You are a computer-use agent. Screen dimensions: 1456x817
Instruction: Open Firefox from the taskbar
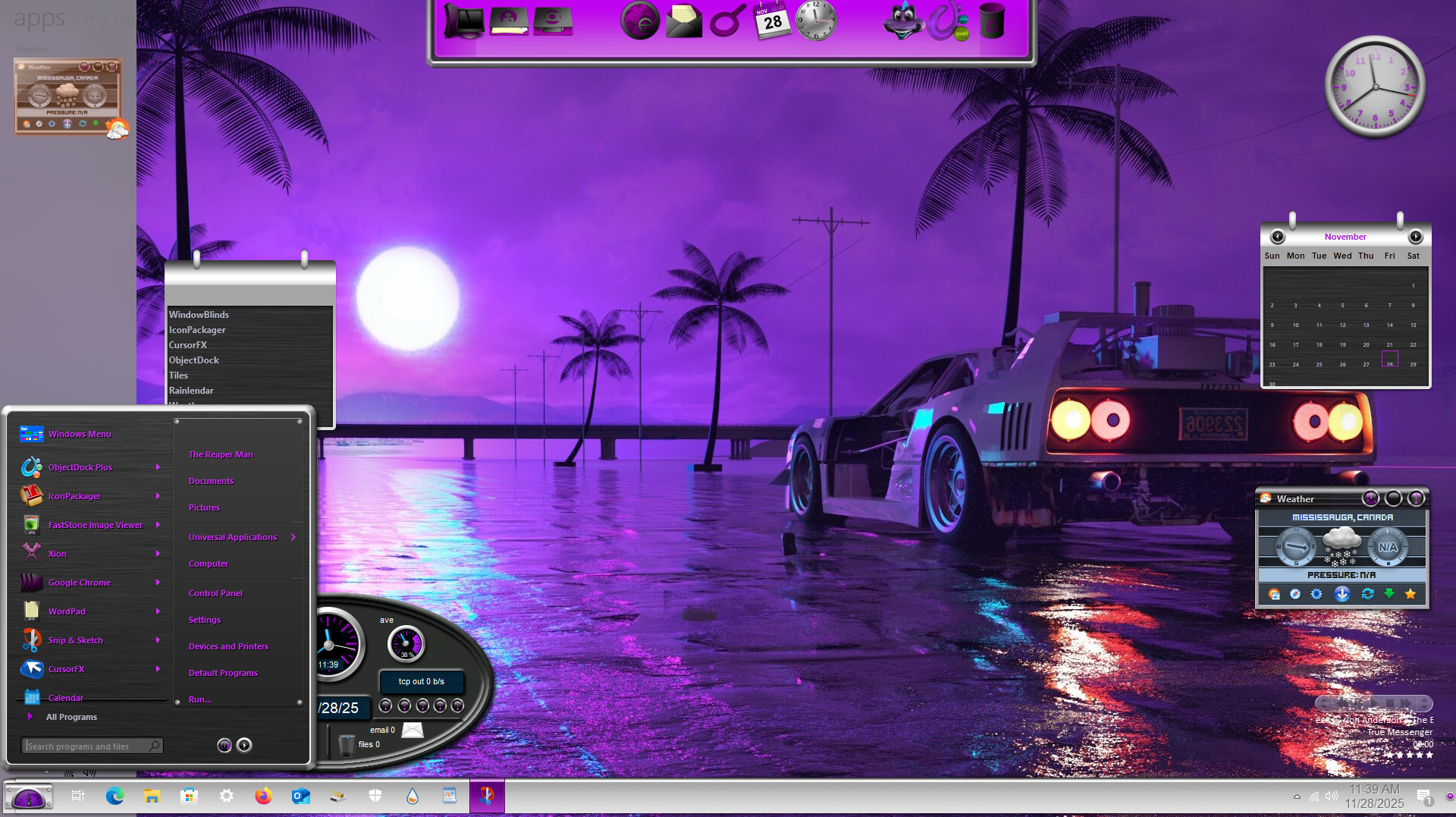(x=263, y=796)
